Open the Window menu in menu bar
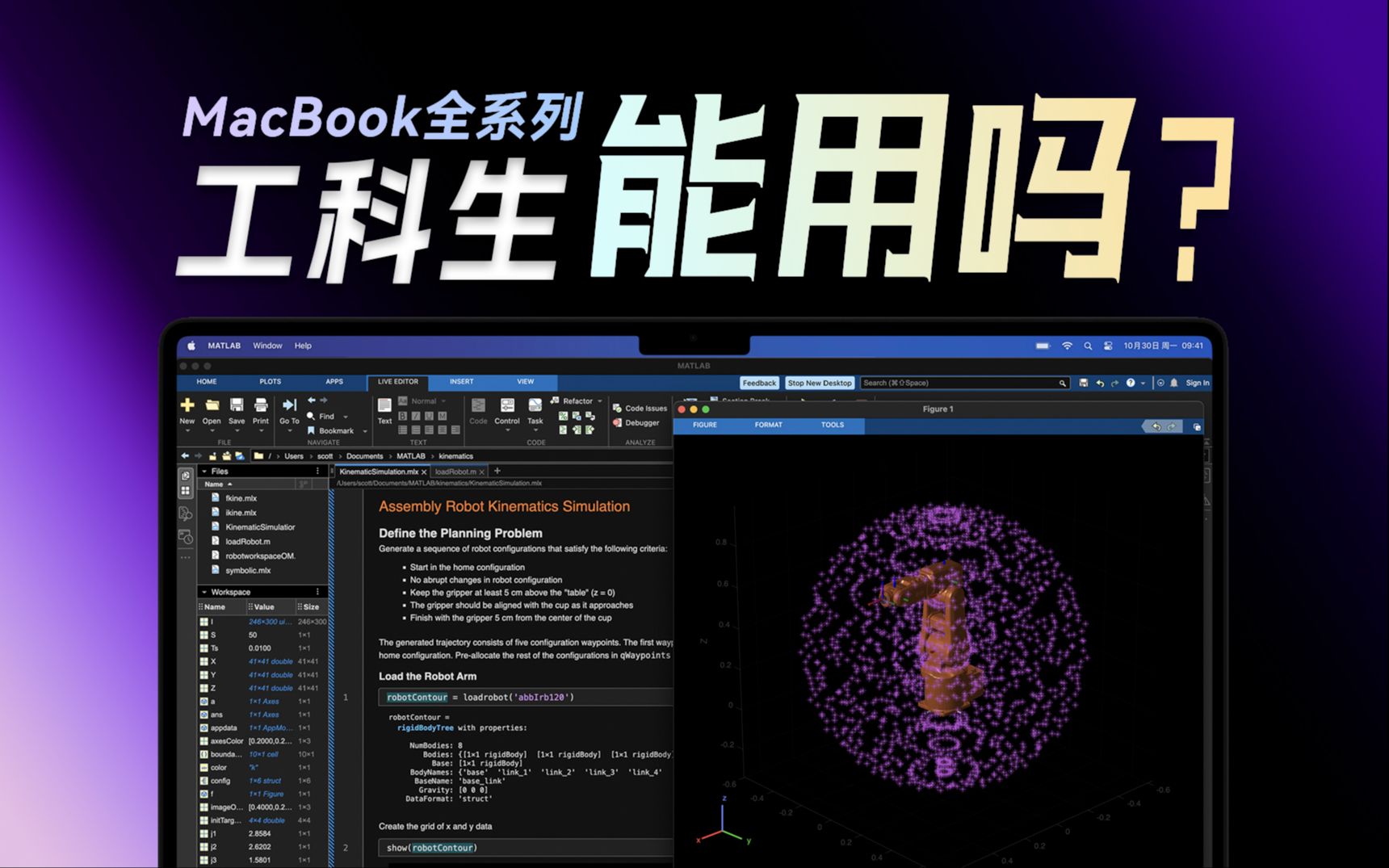 (267, 346)
